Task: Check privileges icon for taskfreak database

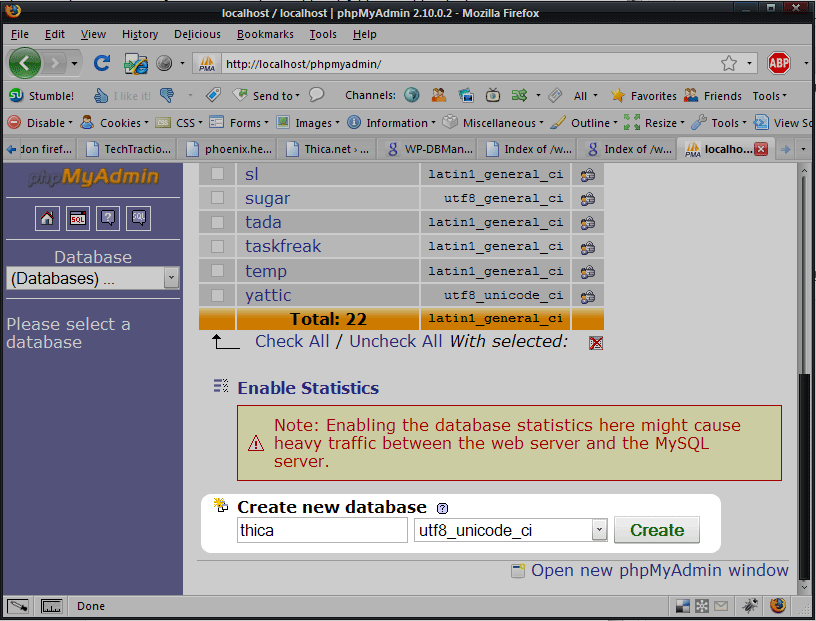Action: pyautogui.click(x=588, y=247)
